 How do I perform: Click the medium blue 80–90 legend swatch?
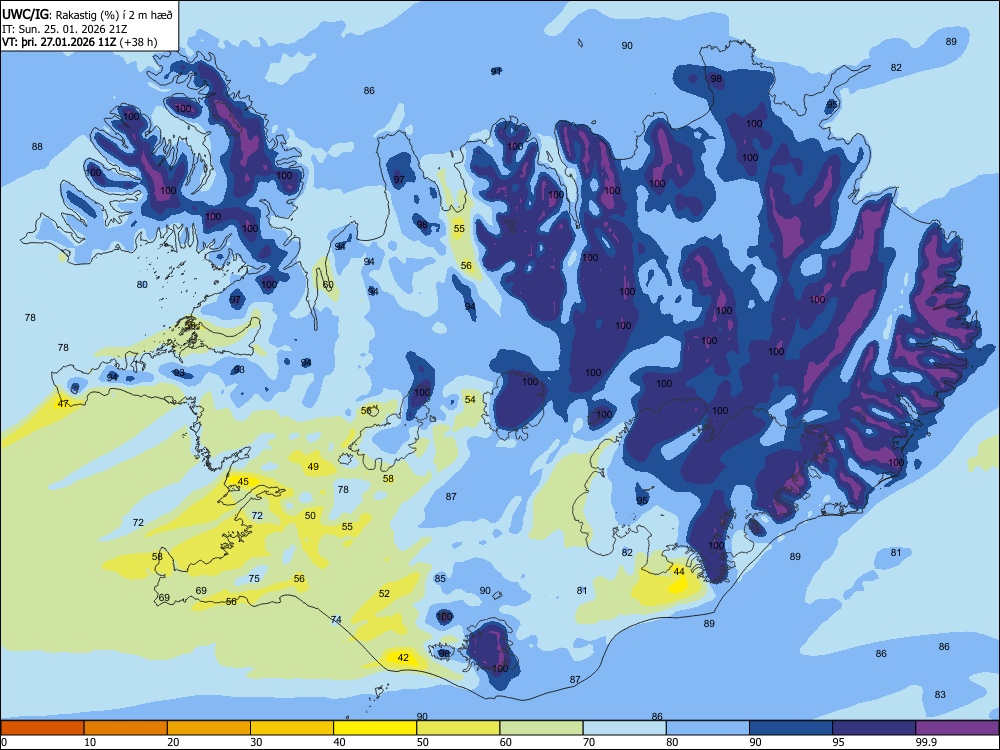[x=708, y=728]
